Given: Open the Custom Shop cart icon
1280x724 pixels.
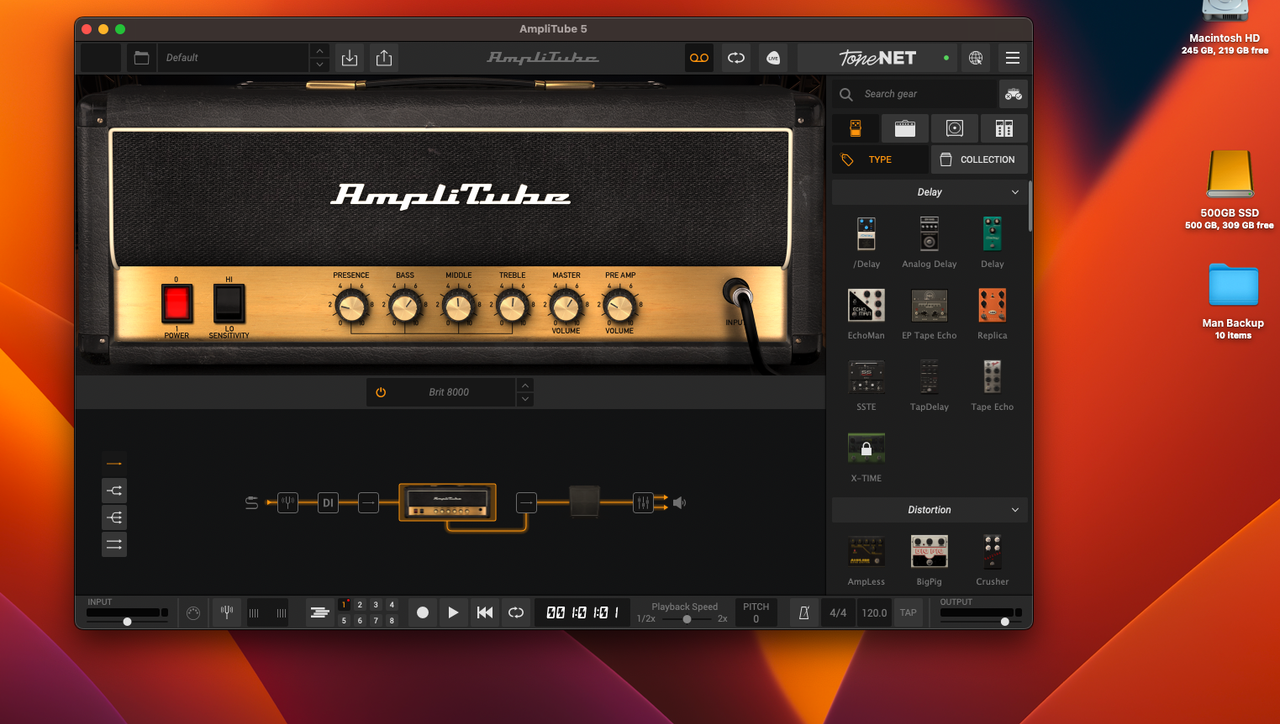Looking at the screenshot, I should point(1013,94).
